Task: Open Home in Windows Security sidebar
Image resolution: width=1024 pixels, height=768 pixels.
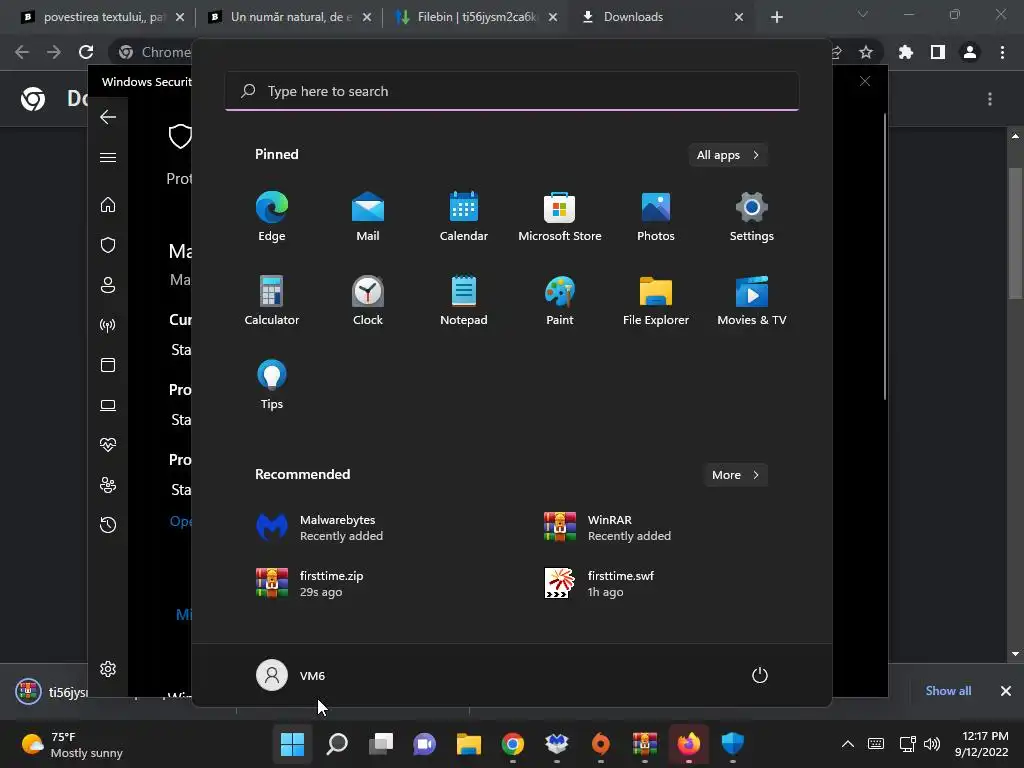Action: click(x=108, y=204)
